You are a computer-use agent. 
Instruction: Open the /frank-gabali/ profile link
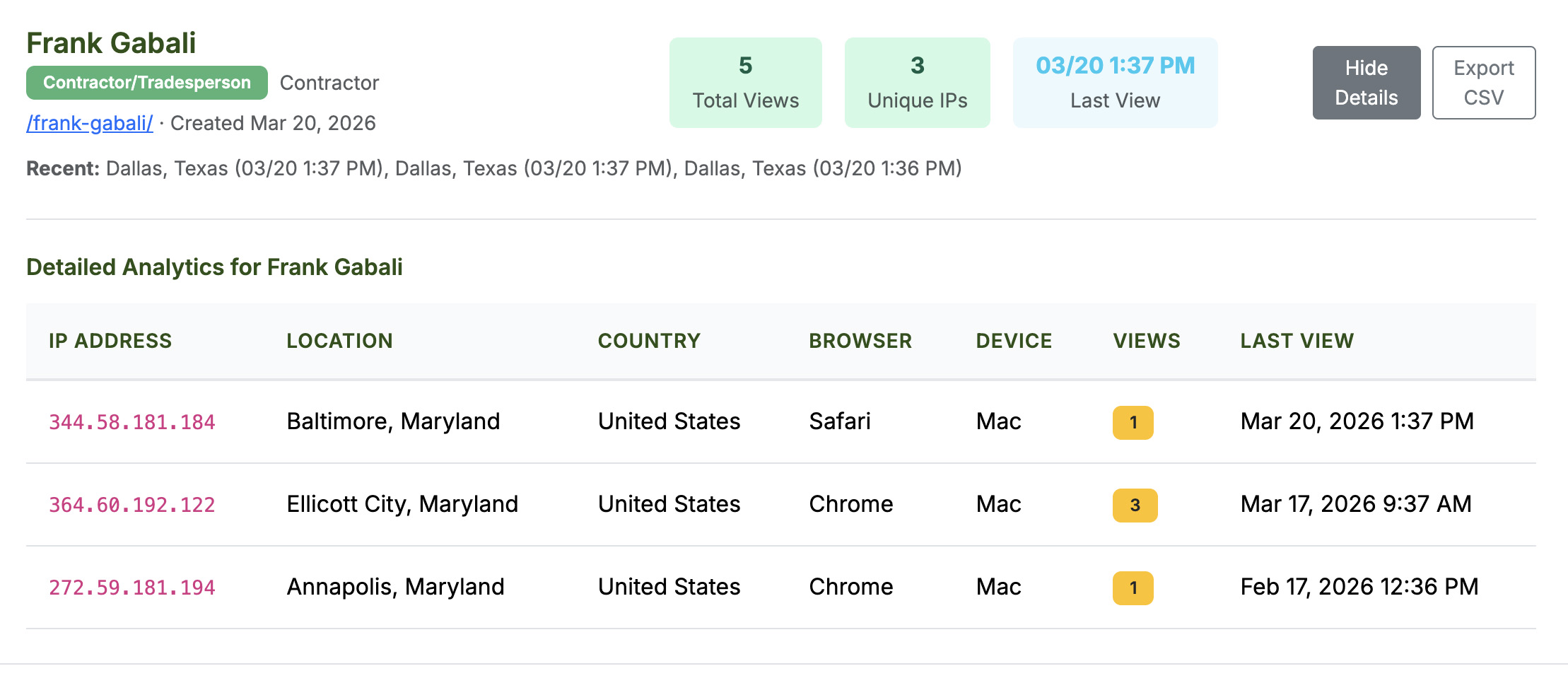click(x=88, y=123)
